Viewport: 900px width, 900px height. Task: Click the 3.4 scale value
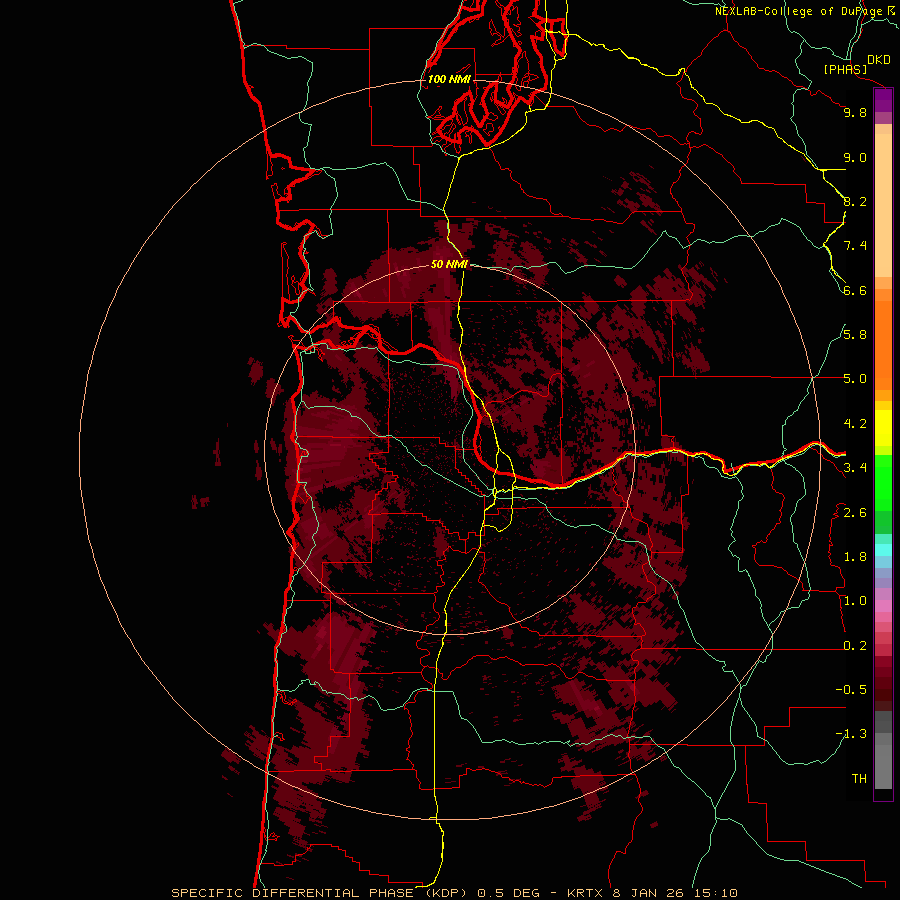pos(855,468)
